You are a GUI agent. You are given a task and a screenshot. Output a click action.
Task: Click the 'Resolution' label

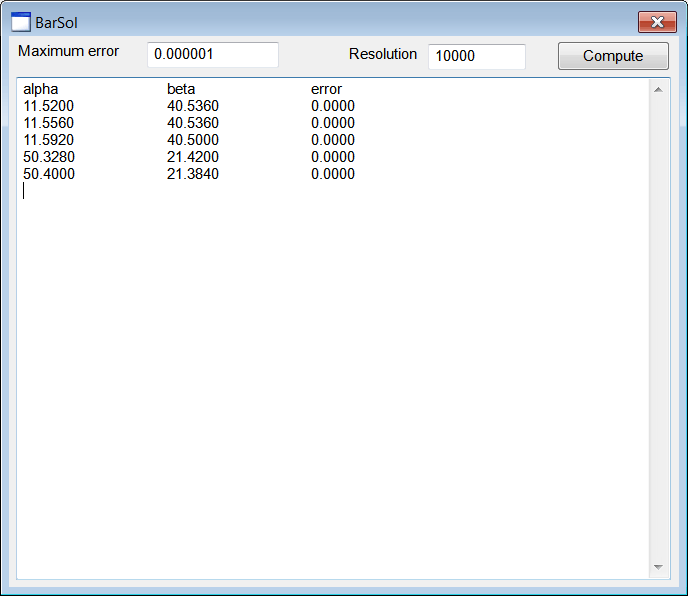tap(383, 54)
